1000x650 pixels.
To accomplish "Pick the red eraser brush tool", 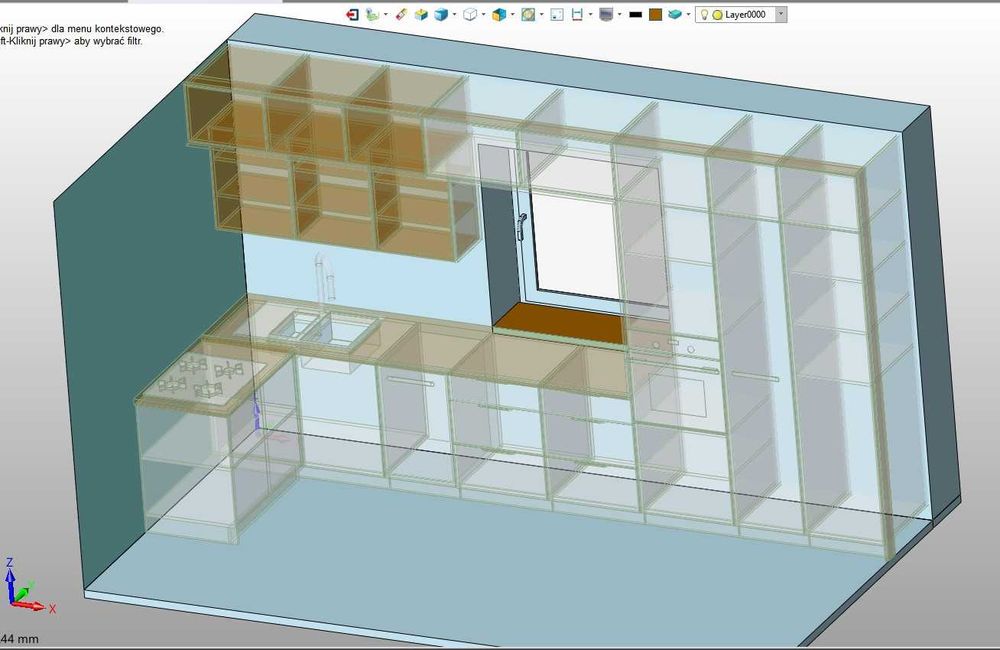I will click(x=401, y=14).
